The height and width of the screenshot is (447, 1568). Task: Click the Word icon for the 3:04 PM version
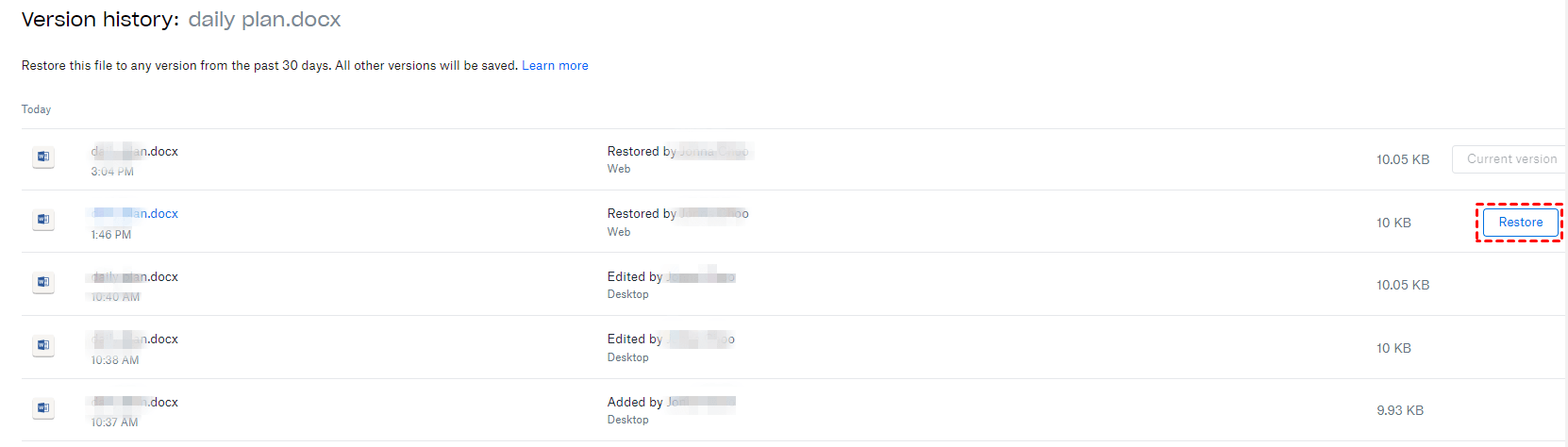click(x=42, y=157)
